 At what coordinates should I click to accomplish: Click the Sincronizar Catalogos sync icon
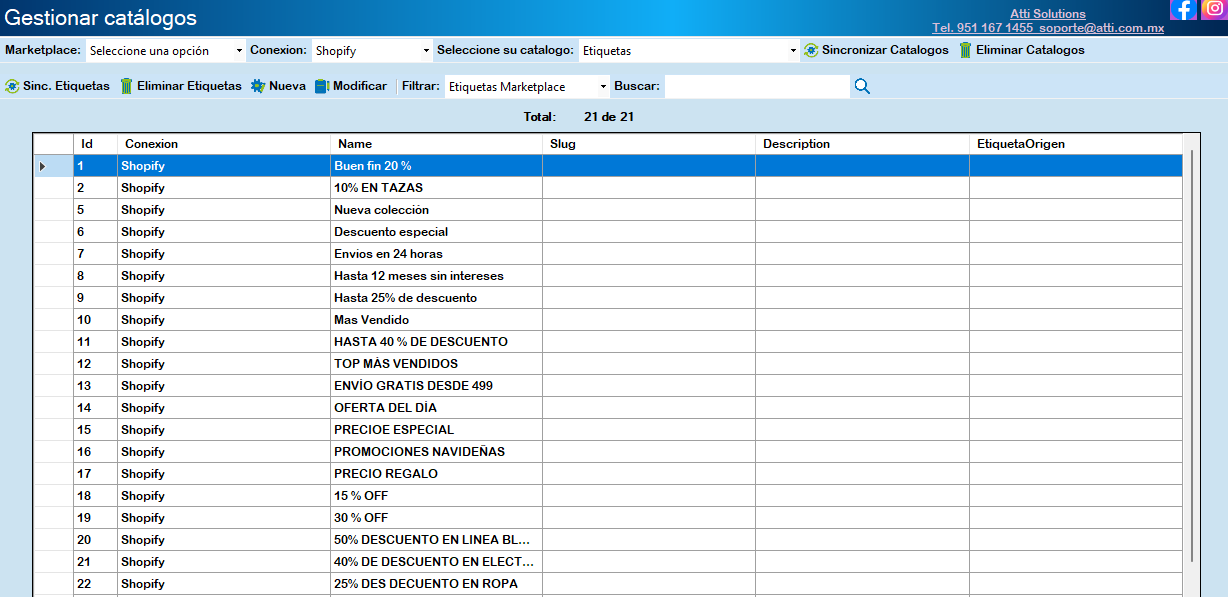[811, 50]
